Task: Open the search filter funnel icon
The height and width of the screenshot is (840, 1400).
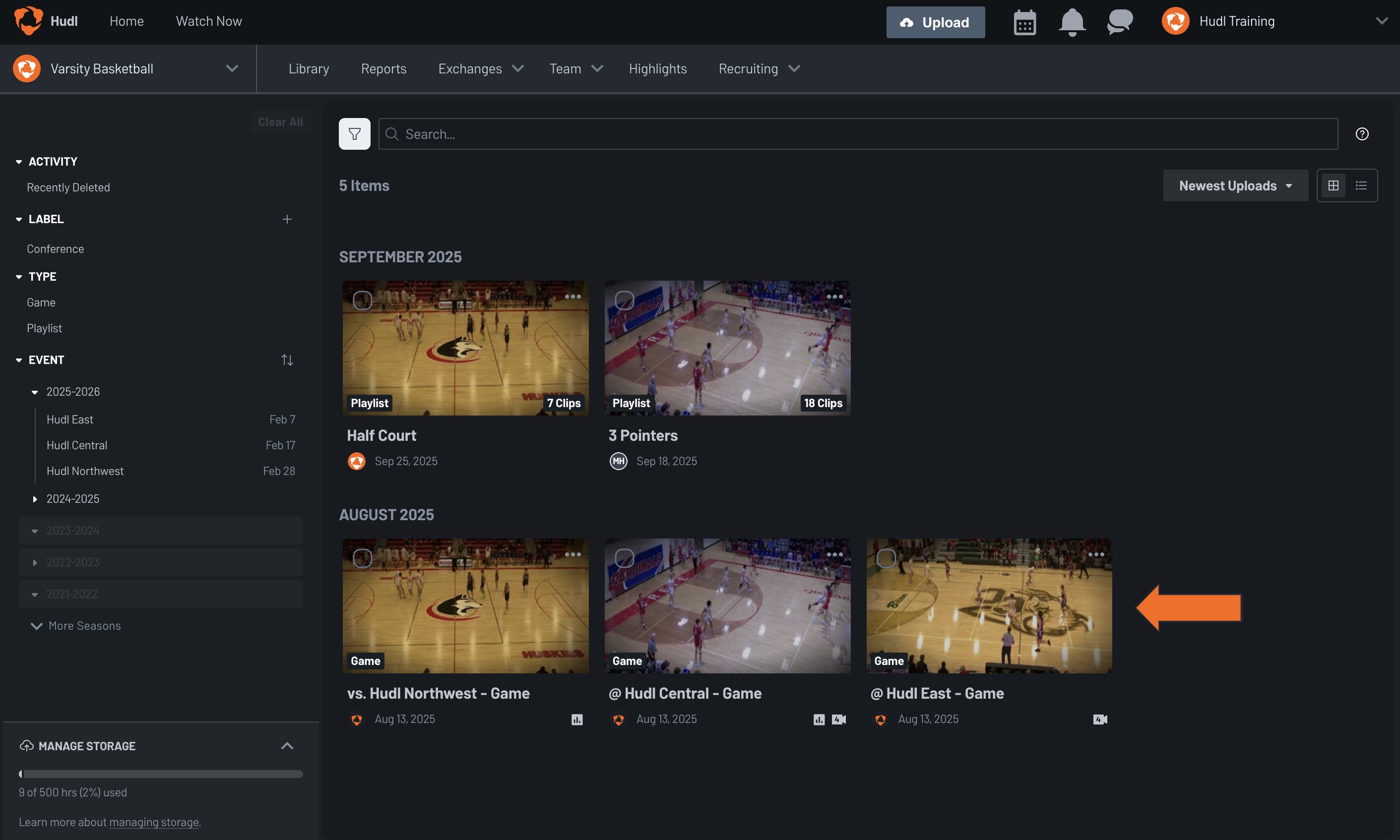Action: click(355, 133)
